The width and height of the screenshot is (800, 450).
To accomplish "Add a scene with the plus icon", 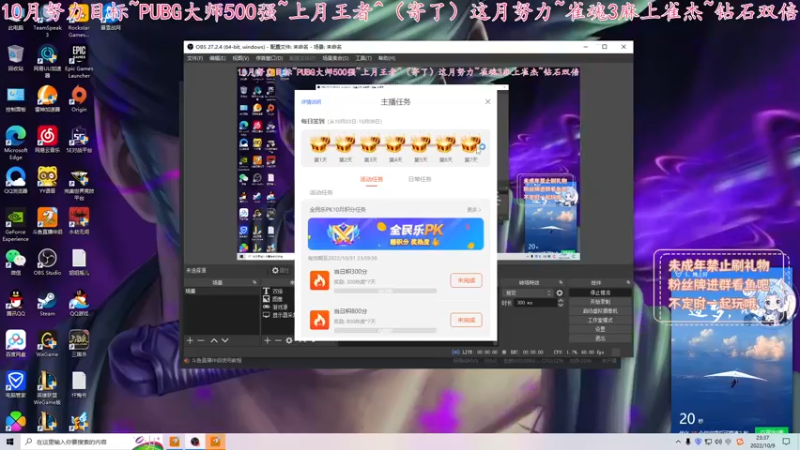I will [x=190, y=340].
